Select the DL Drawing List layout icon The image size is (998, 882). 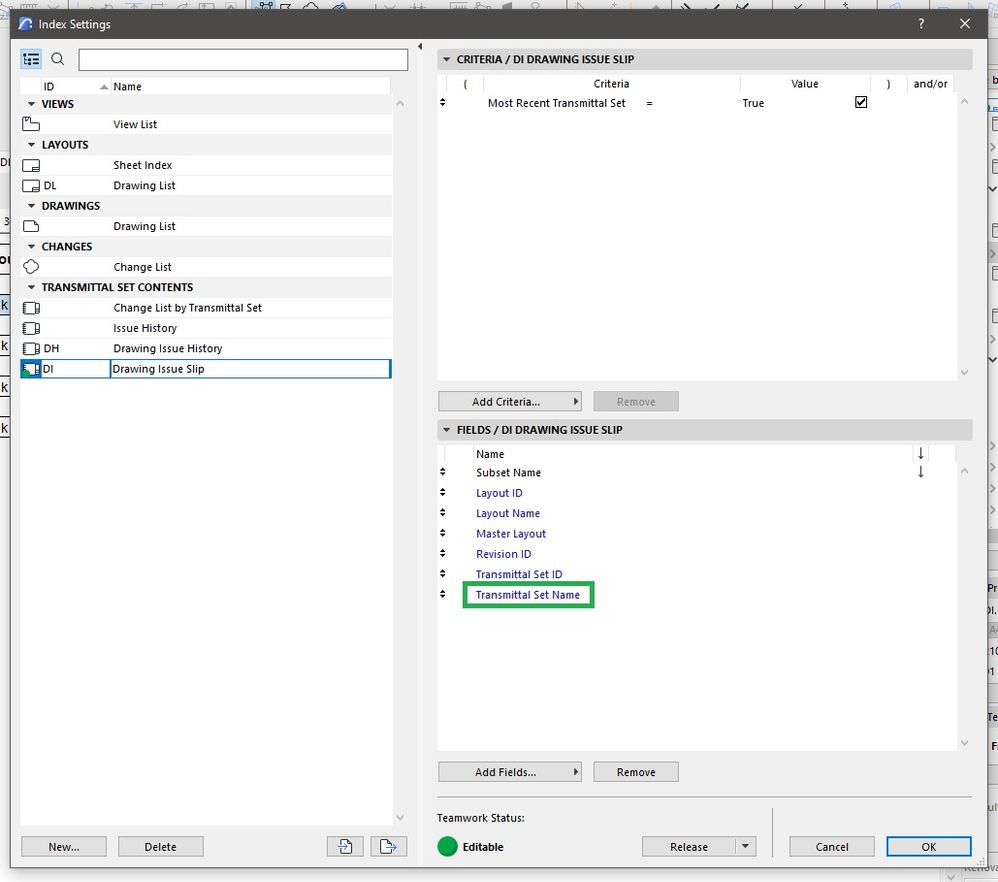[31, 186]
